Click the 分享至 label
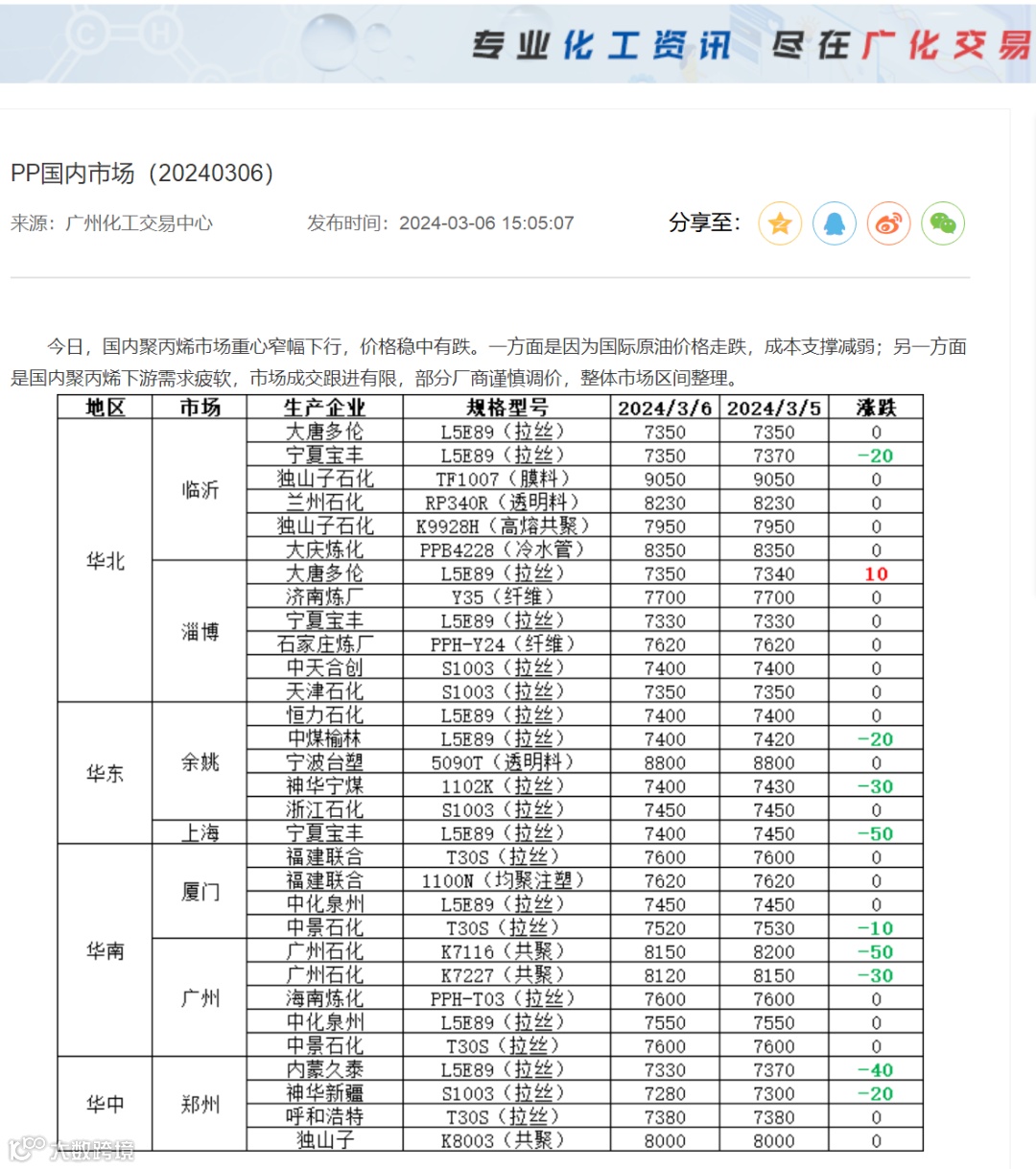 [705, 223]
